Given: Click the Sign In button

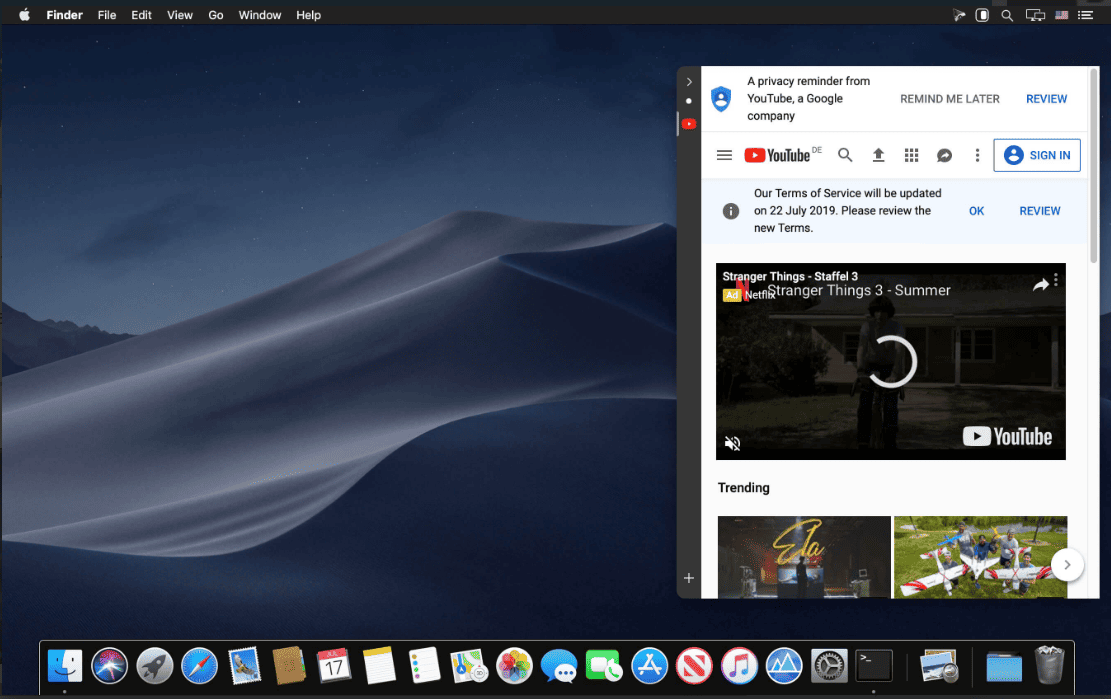Looking at the screenshot, I should click(x=1037, y=155).
